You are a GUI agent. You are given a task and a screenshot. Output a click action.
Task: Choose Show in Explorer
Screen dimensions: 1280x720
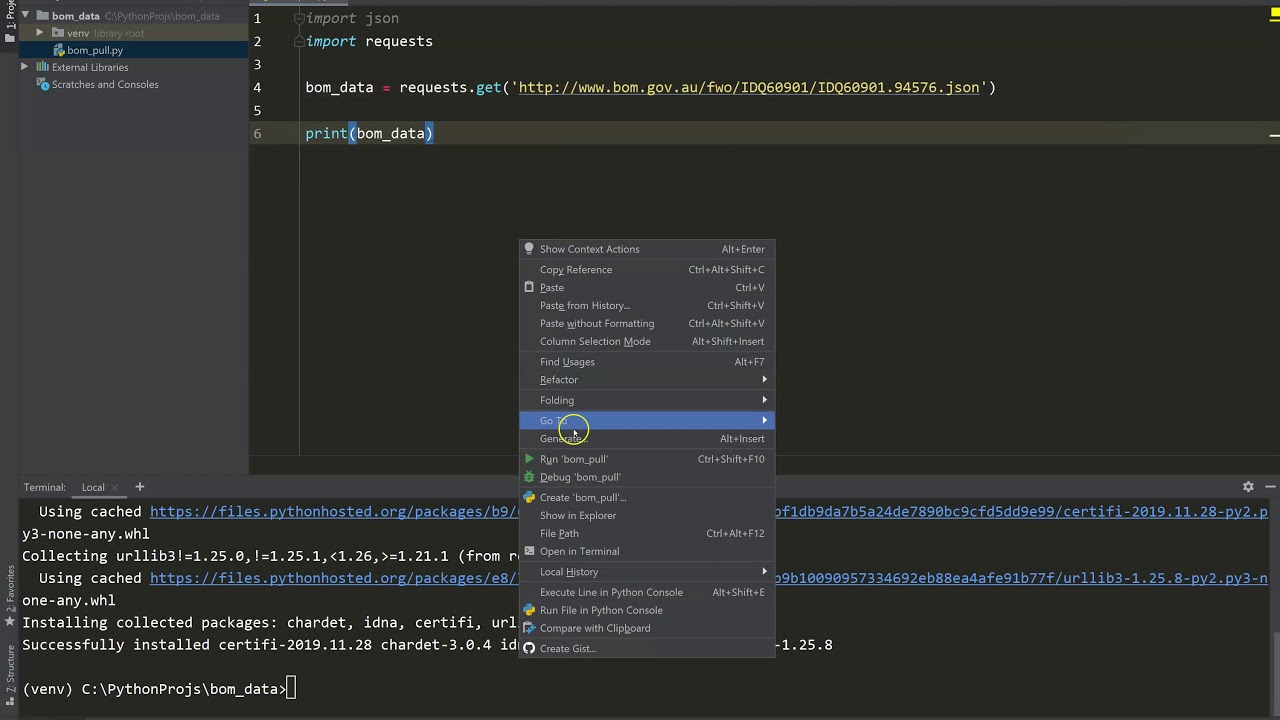point(646,515)
